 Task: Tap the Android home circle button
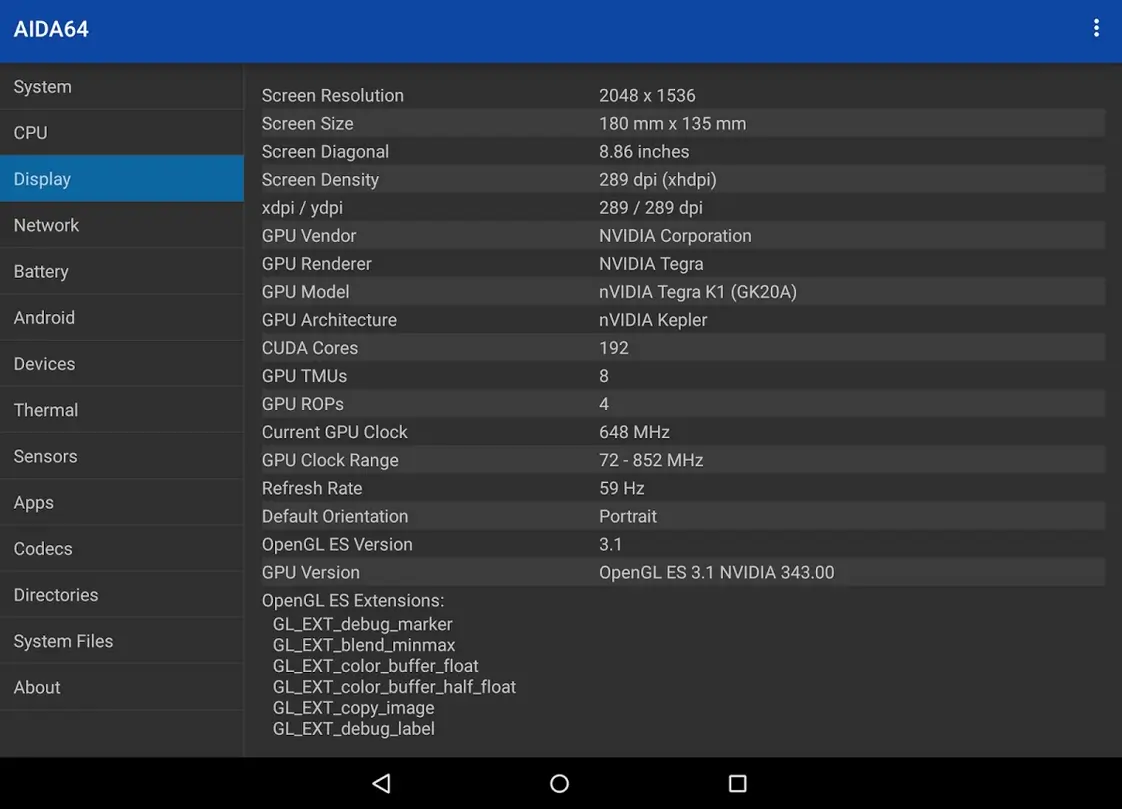click(560, 783)
